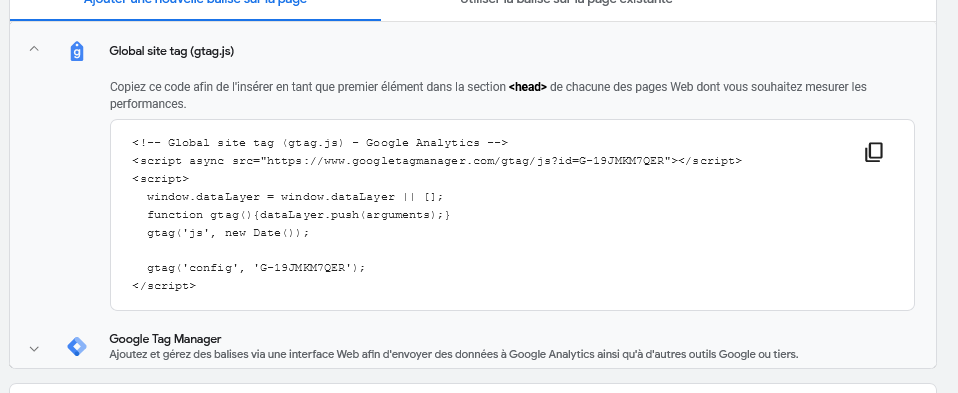Expand the Google Tag Manager section
Image resolution: width=958 pixels, height=393 pixels.
pyautogui.click(x=34, y=349)
